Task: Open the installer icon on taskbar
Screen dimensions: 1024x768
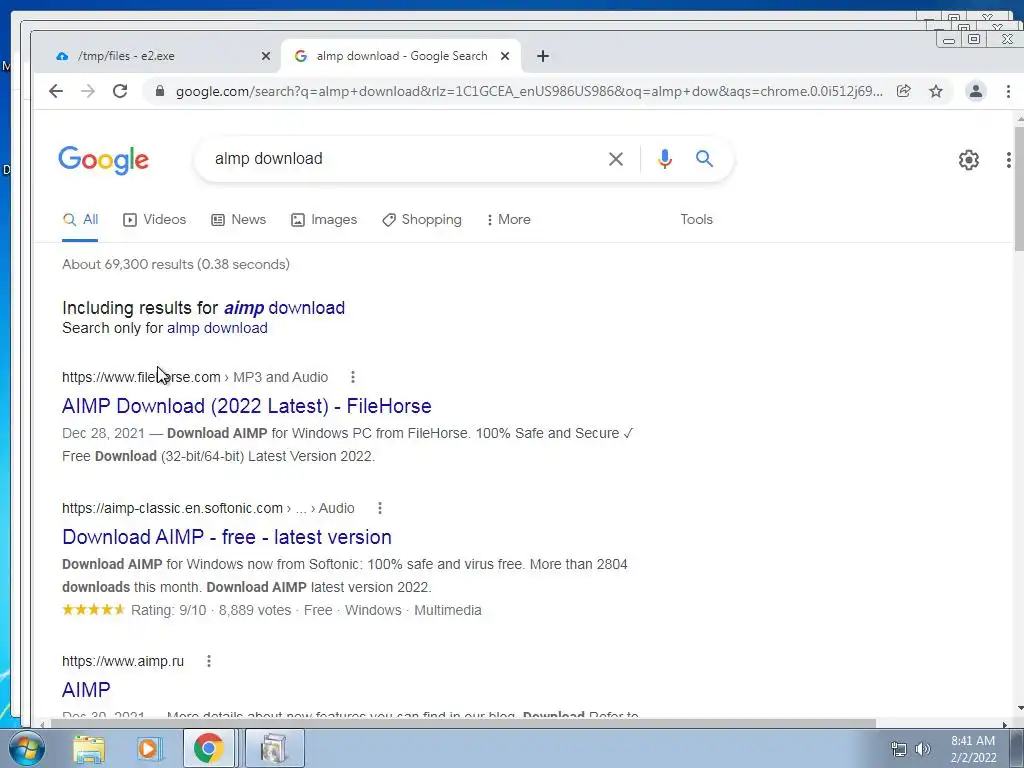Action: point(274,748)
